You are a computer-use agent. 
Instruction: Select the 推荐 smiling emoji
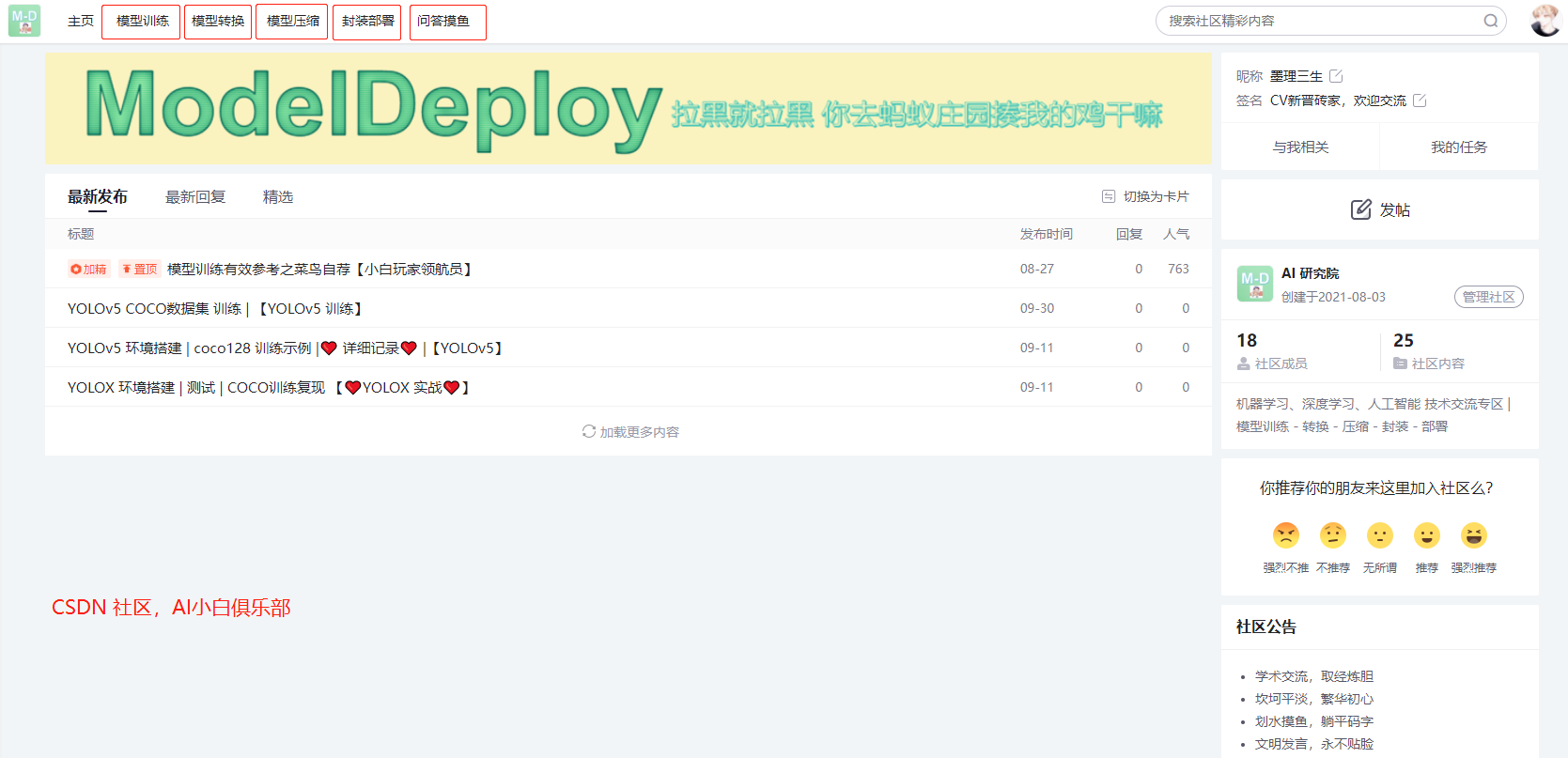pos(1427,535)
